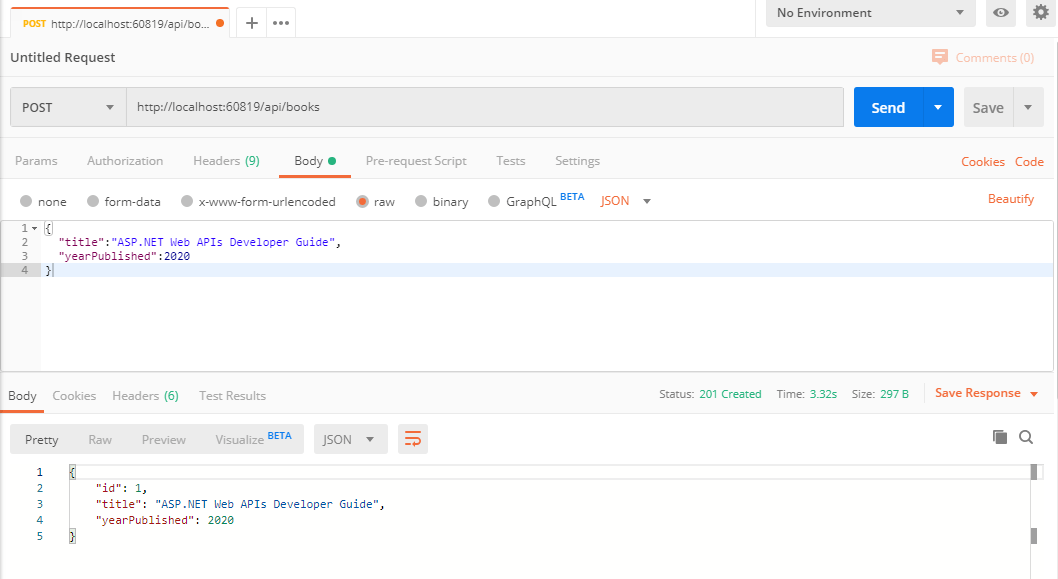Open the Pre-request Script tab
Screen dimensions: 1058x579
416,161
